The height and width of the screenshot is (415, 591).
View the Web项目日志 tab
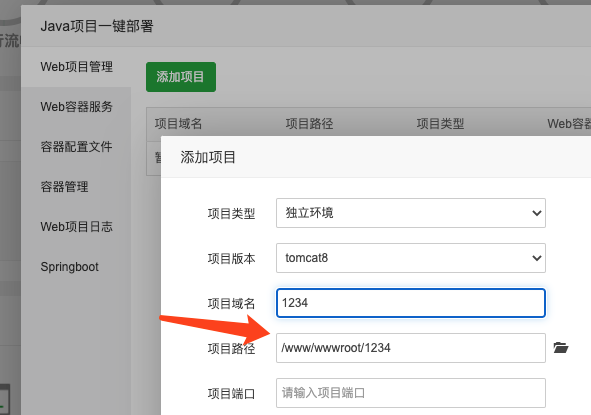coord(76,227)
